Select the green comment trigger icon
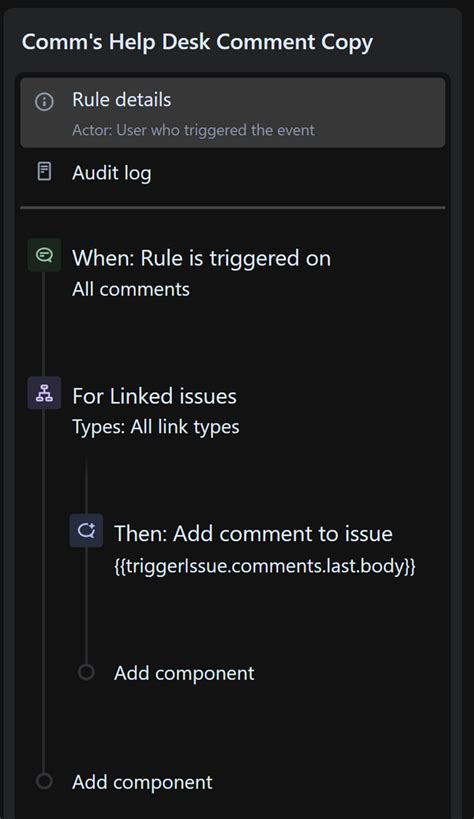This screenshot has width=474, height=819. [44, 255]
